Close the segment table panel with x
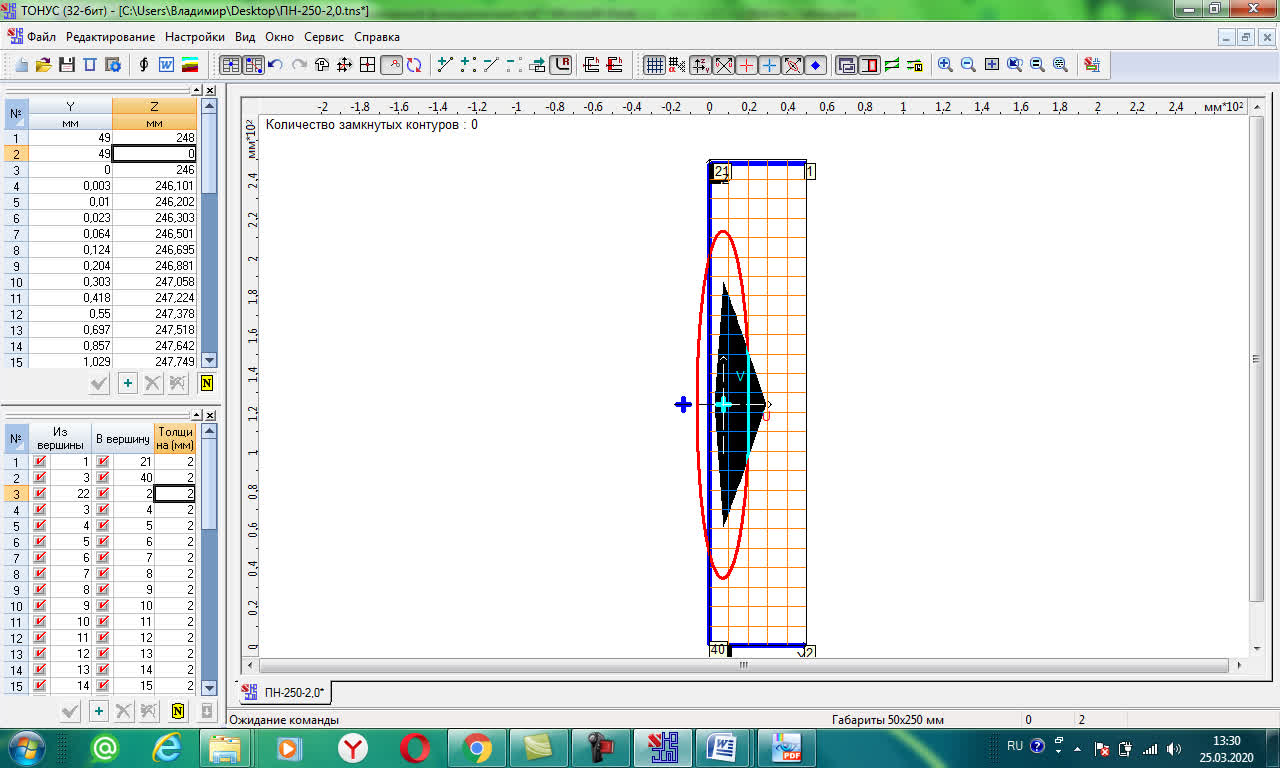 (x=210, y=415)
